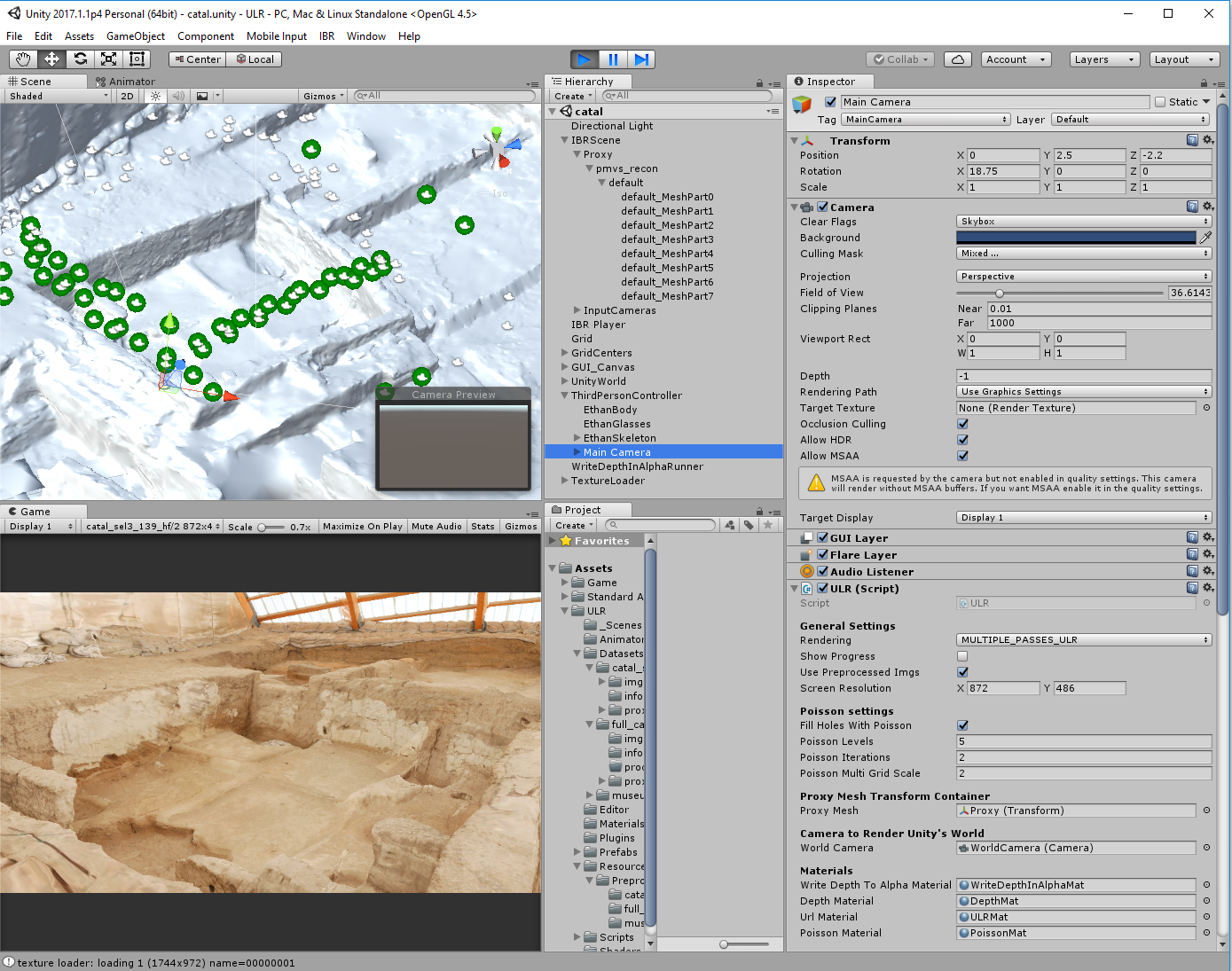Open the Shaded draw mode dropdown
This screenshot has width=1232, height=971.
[57, 96]
